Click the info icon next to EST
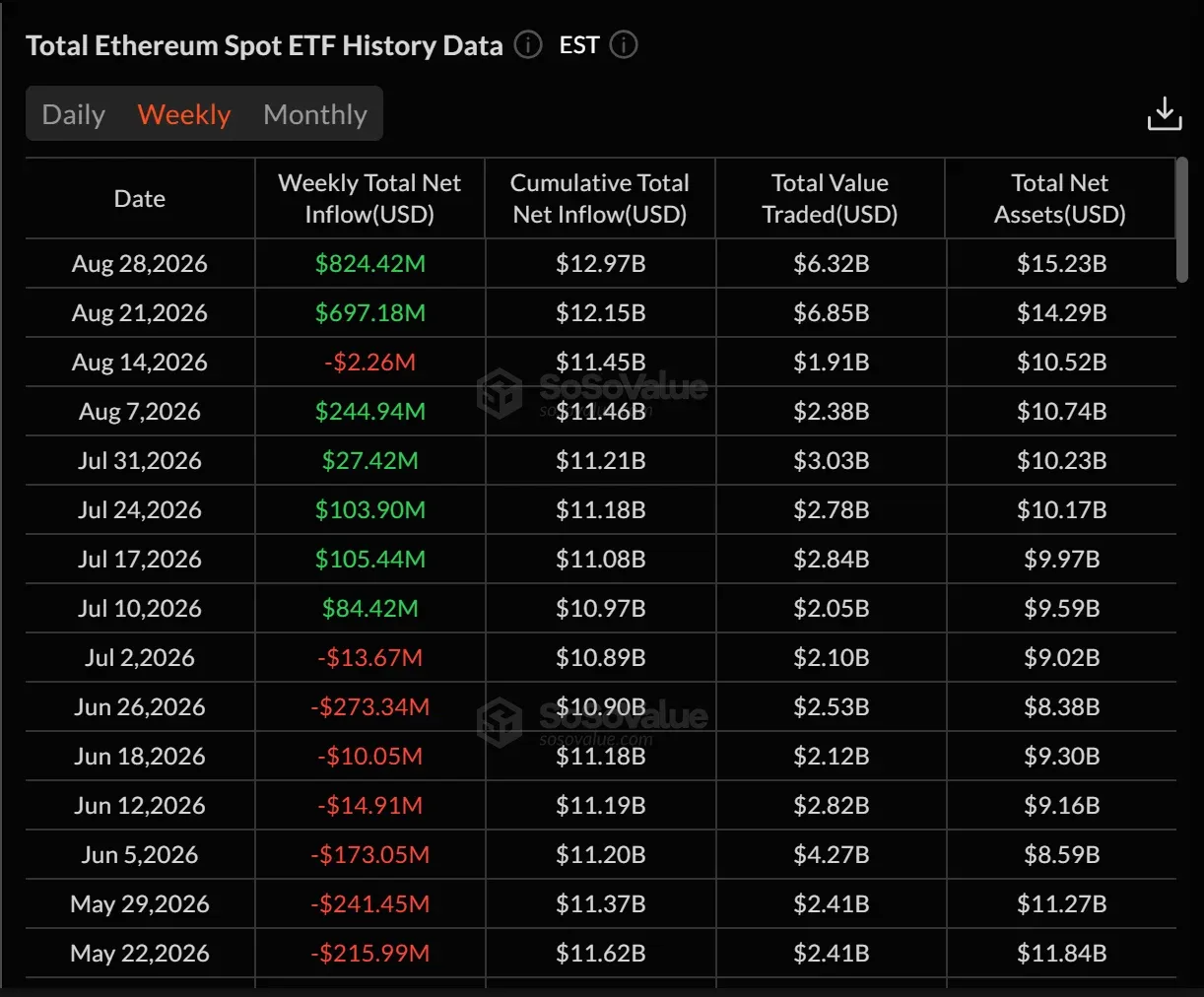 pos(624,45)
